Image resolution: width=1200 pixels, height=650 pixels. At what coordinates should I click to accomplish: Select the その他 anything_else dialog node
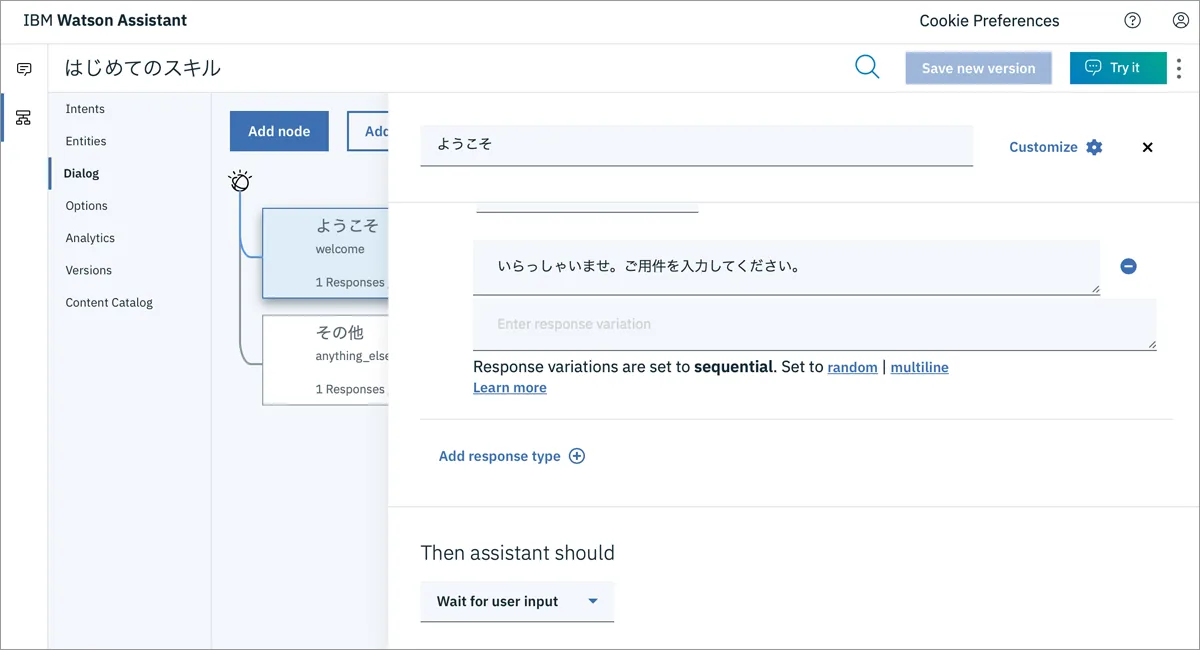coord(325,360)
